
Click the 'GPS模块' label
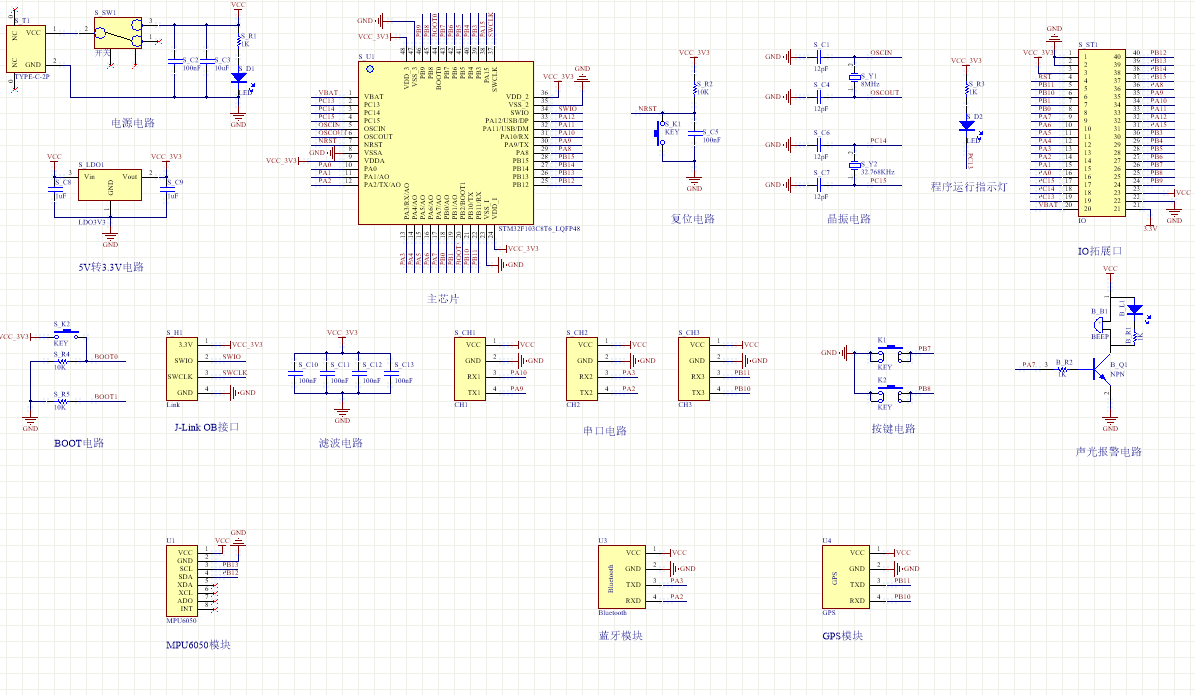pyautogui.click(x=842, y=636)
